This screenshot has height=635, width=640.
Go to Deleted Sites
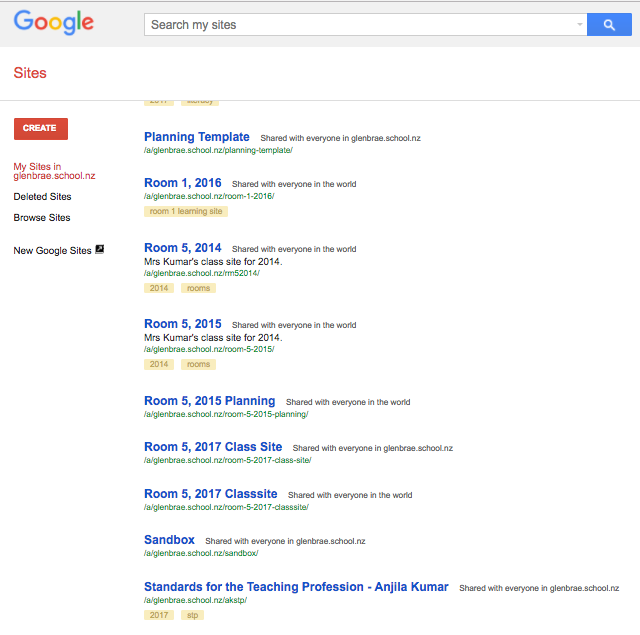pos(42,197)
